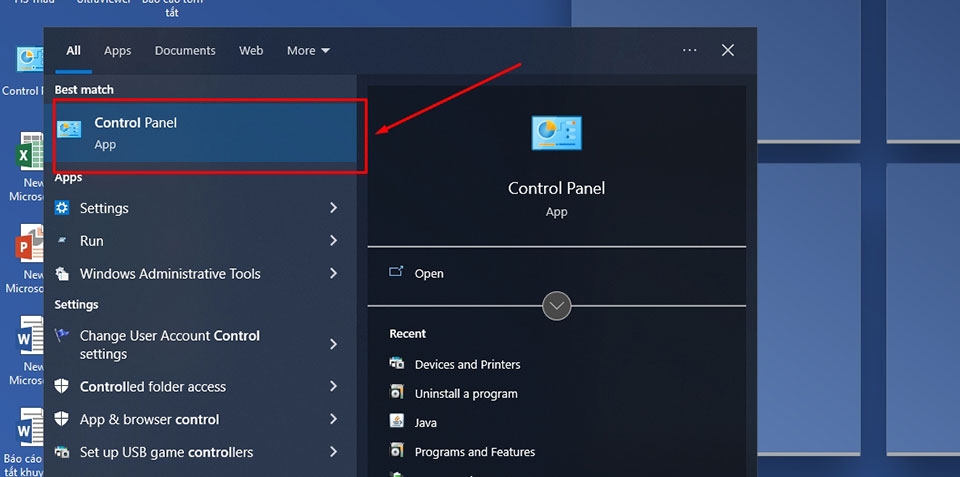960x477 pixels.
Task: Open Programs and Features from Recent
Action: click(x=475, y=452)
